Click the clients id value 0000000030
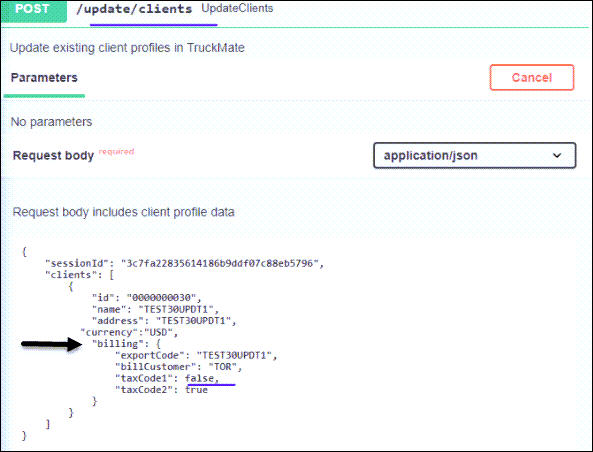 [x=161, y=298]
